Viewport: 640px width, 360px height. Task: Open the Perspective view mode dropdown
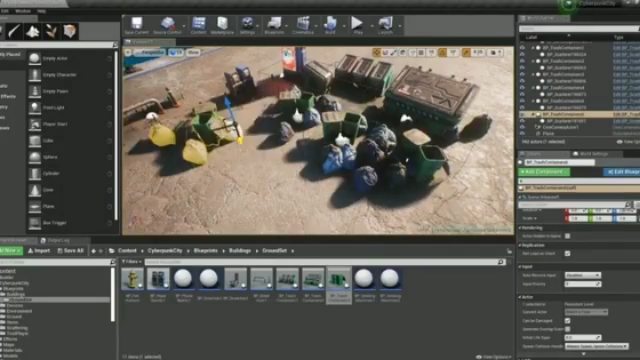[x=149, y=52]
